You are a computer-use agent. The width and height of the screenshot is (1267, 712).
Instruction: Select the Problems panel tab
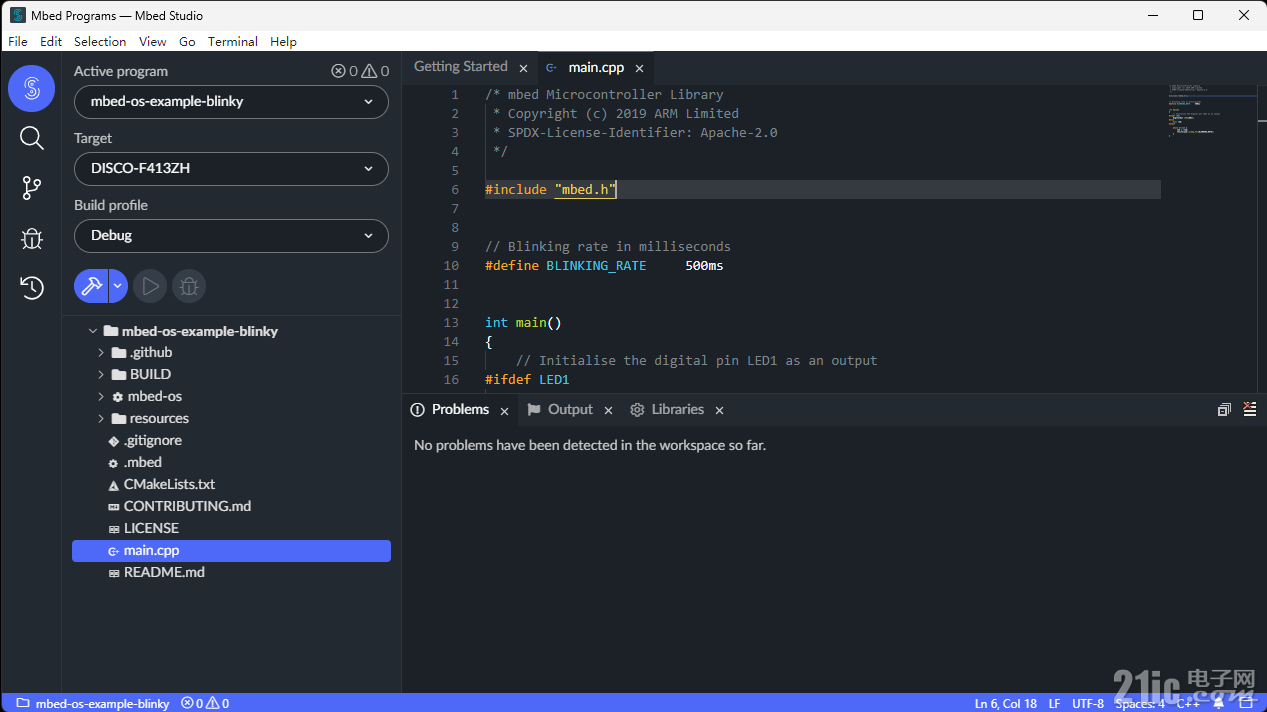[x=460, y=410]
